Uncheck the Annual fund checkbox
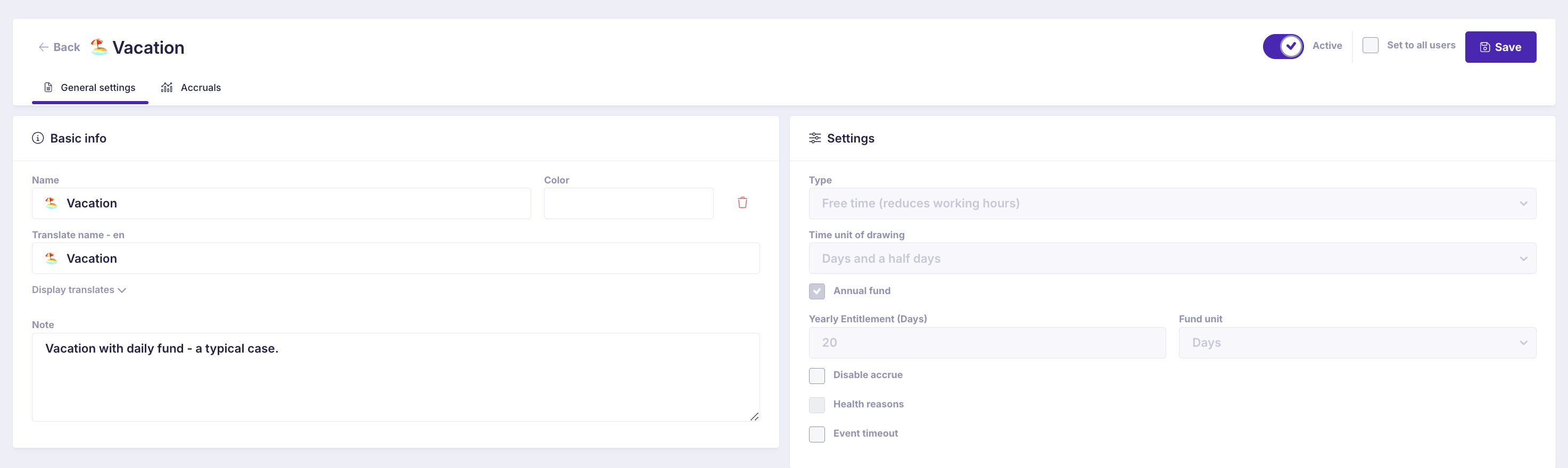Screen dimensions: 1568x468 click(x=816, y=291)
